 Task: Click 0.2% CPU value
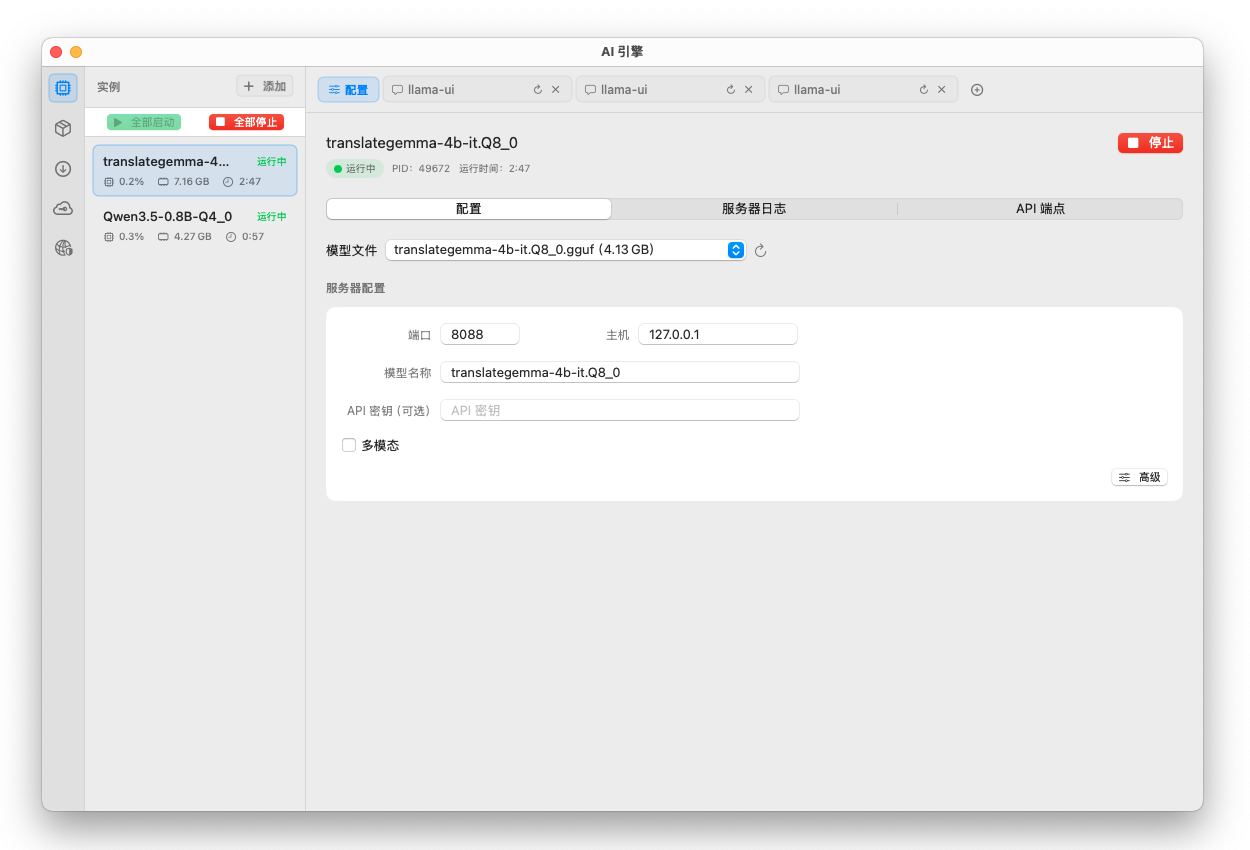(132, 182)
